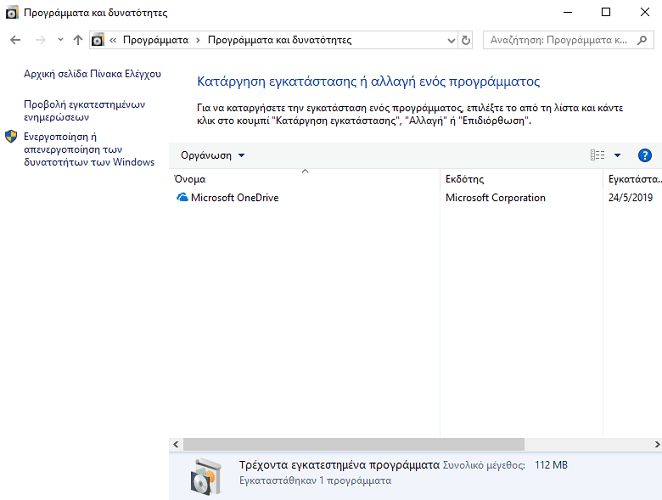The height and width of the screenshot is (500, 662).
Task: Expand the breadcrumb overflow double chevron
Action: (x=113, y=40)
